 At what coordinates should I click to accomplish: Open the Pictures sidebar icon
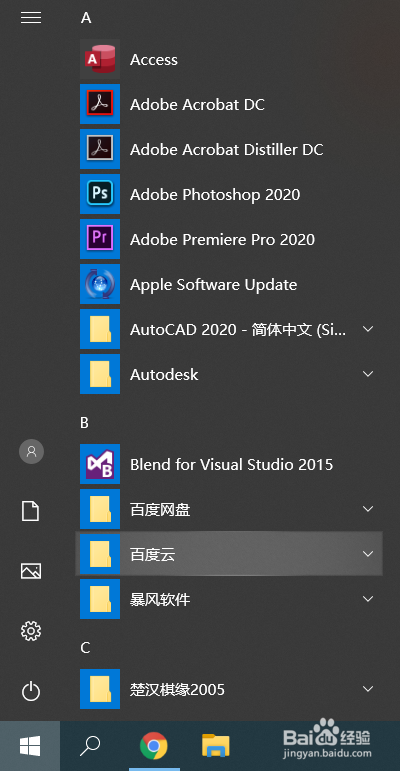coord(31,571)
